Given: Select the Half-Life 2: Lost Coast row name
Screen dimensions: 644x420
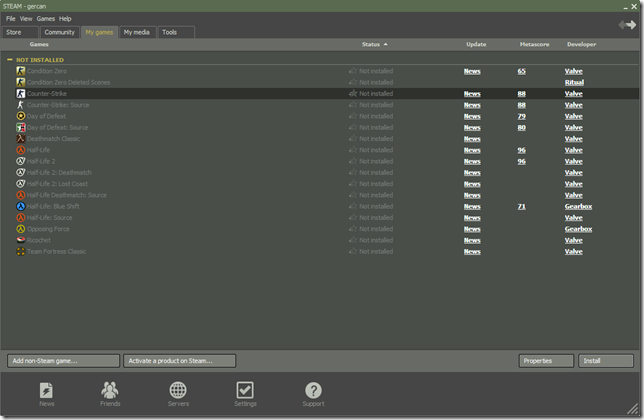Looking at the screenshot, I should pos(57,184).
